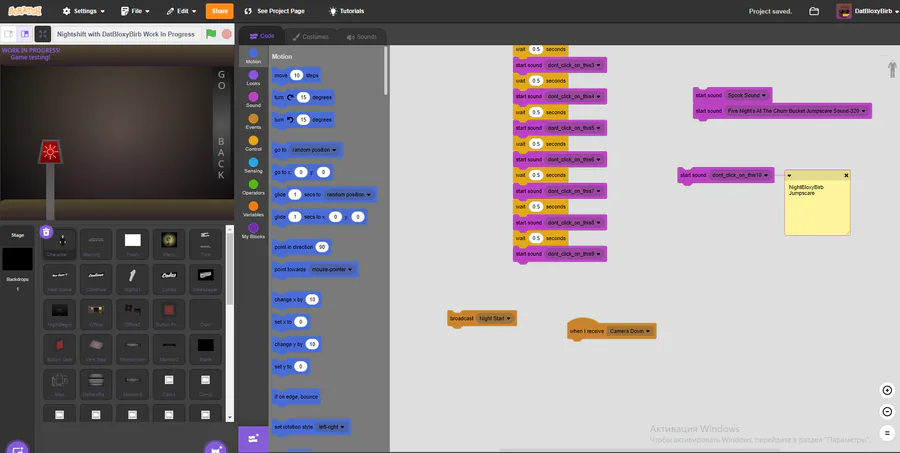Select the Looks block category
The image size is (900, 453).
[x=253, y=78]
